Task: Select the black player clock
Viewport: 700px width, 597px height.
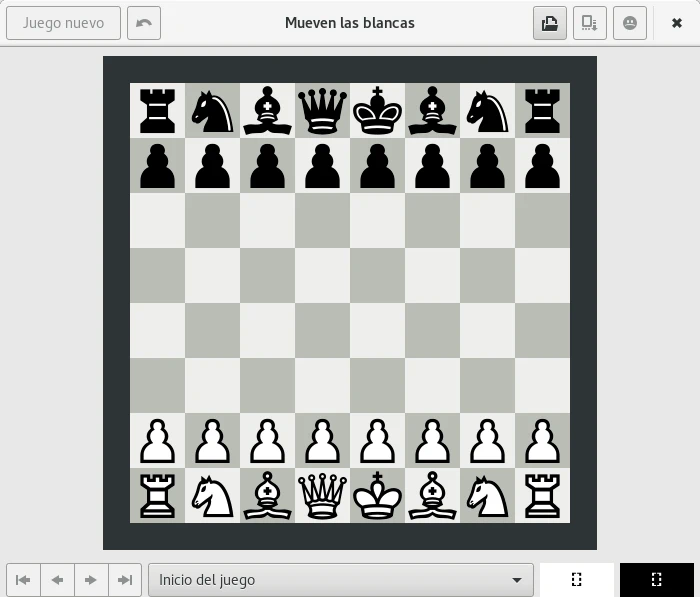Action: point(656,580)
